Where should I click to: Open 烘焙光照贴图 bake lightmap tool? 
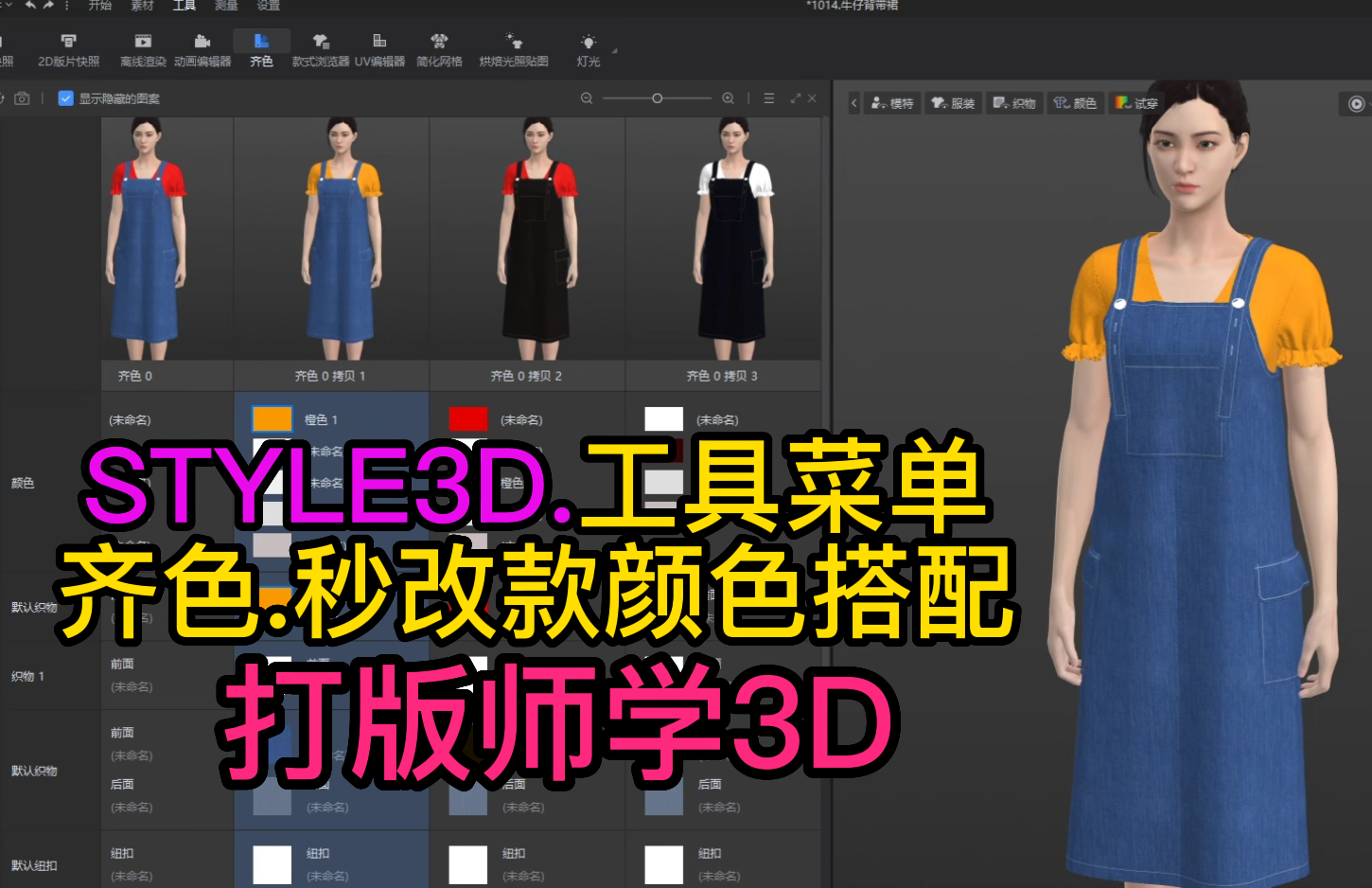pos(514,50)
